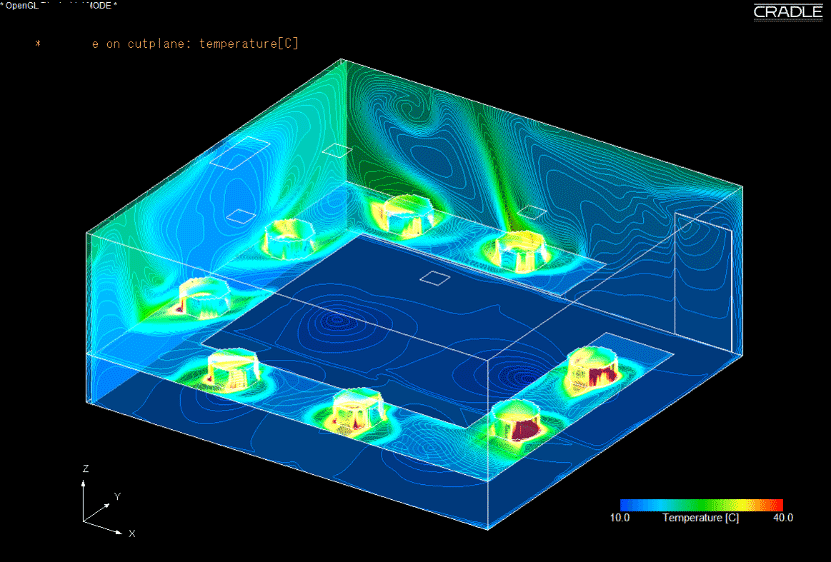
Task: Click the 'cutplane: temperature[C]' title text
Action: coord(213,44)
